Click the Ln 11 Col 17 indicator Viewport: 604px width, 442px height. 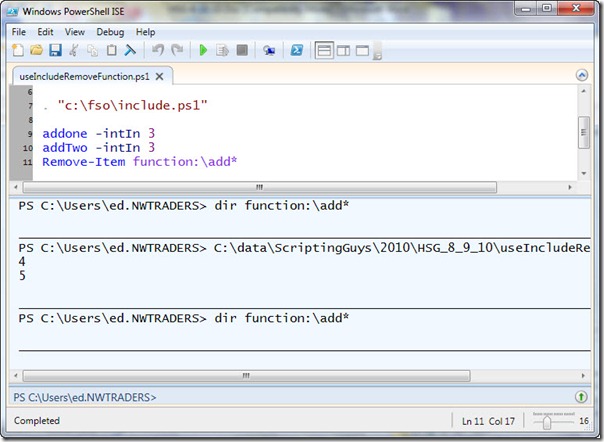tap(488, 421)
